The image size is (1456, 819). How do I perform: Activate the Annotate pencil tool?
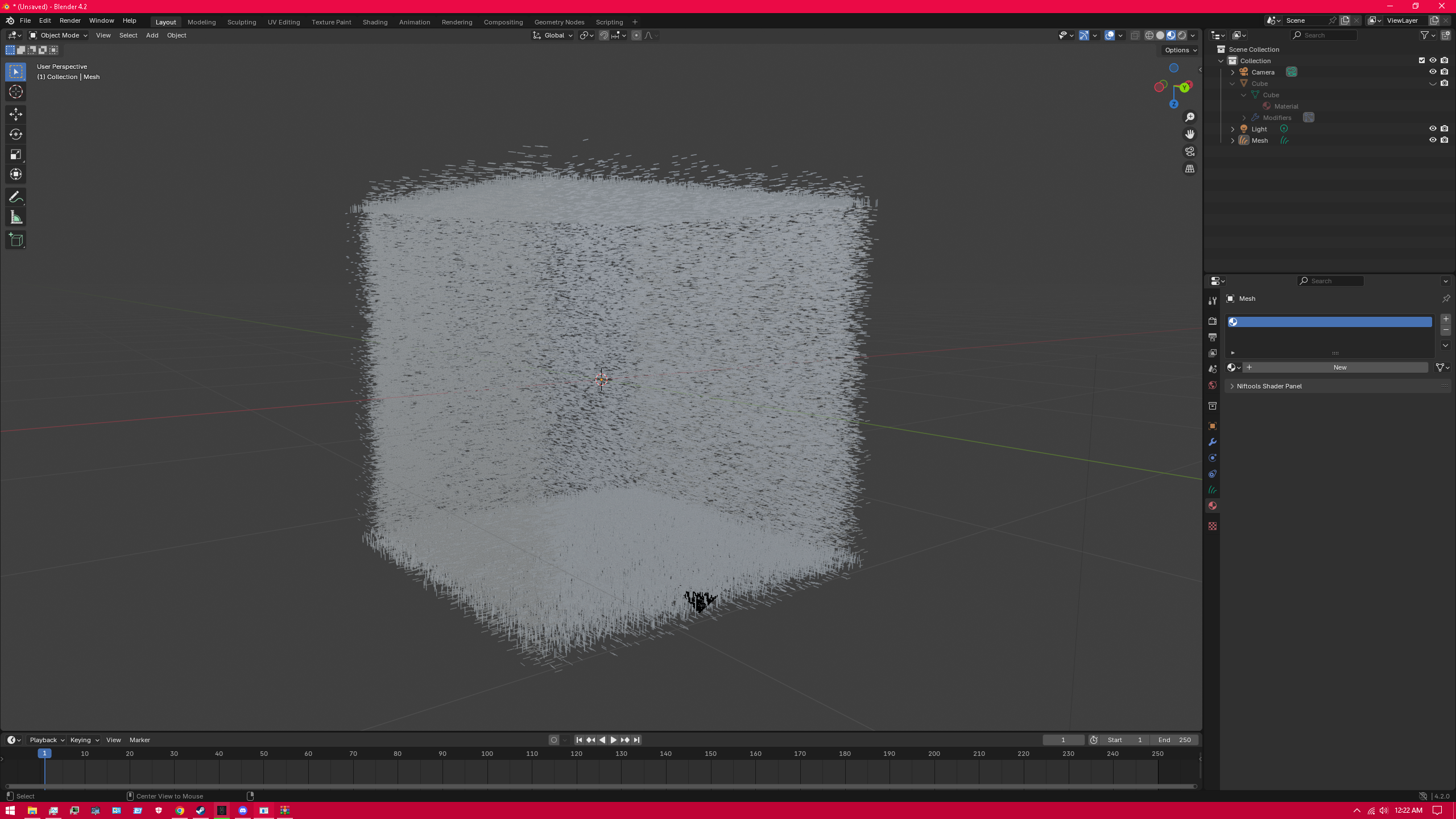coord(15,197)
